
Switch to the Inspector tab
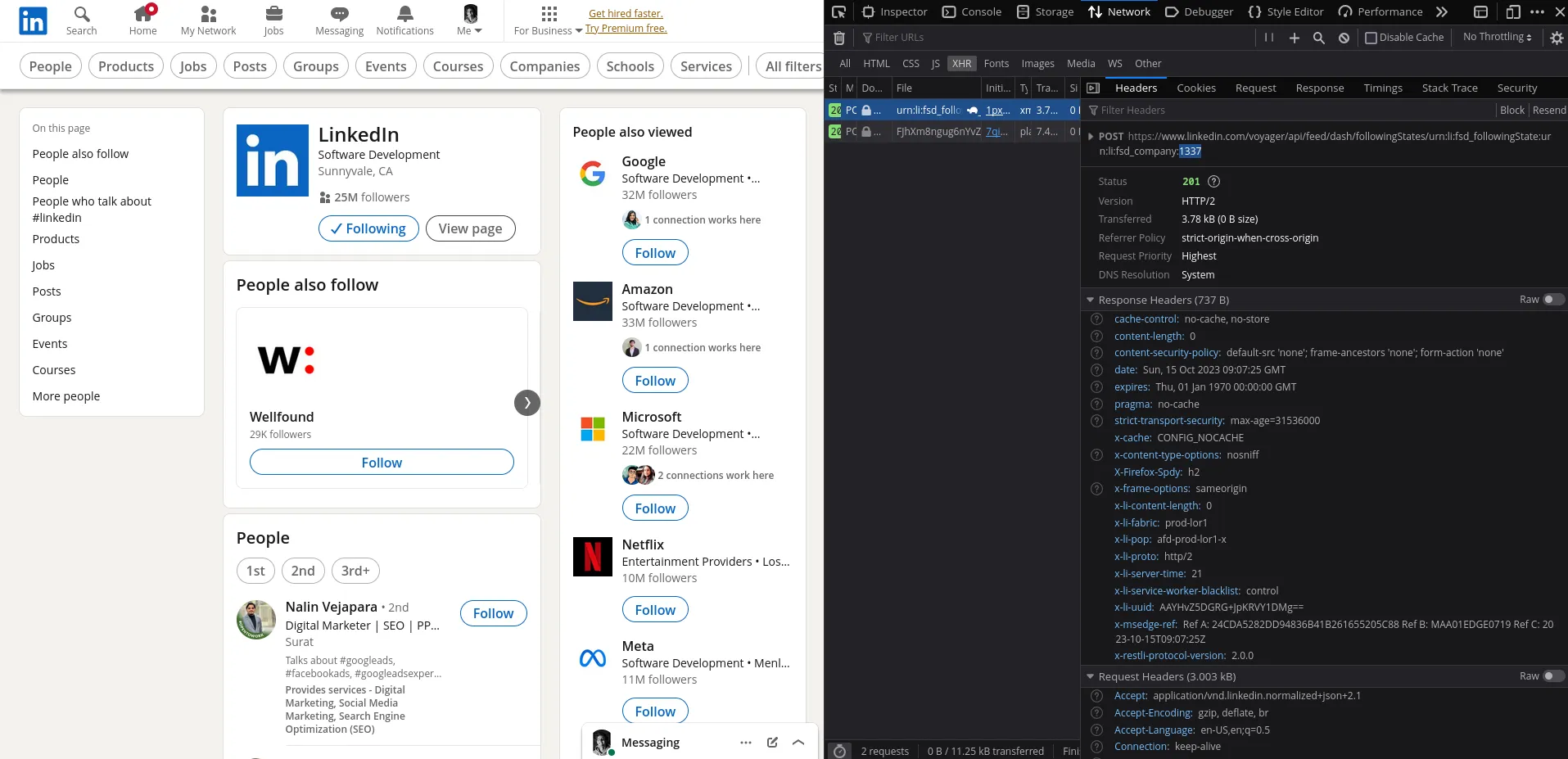895,11
